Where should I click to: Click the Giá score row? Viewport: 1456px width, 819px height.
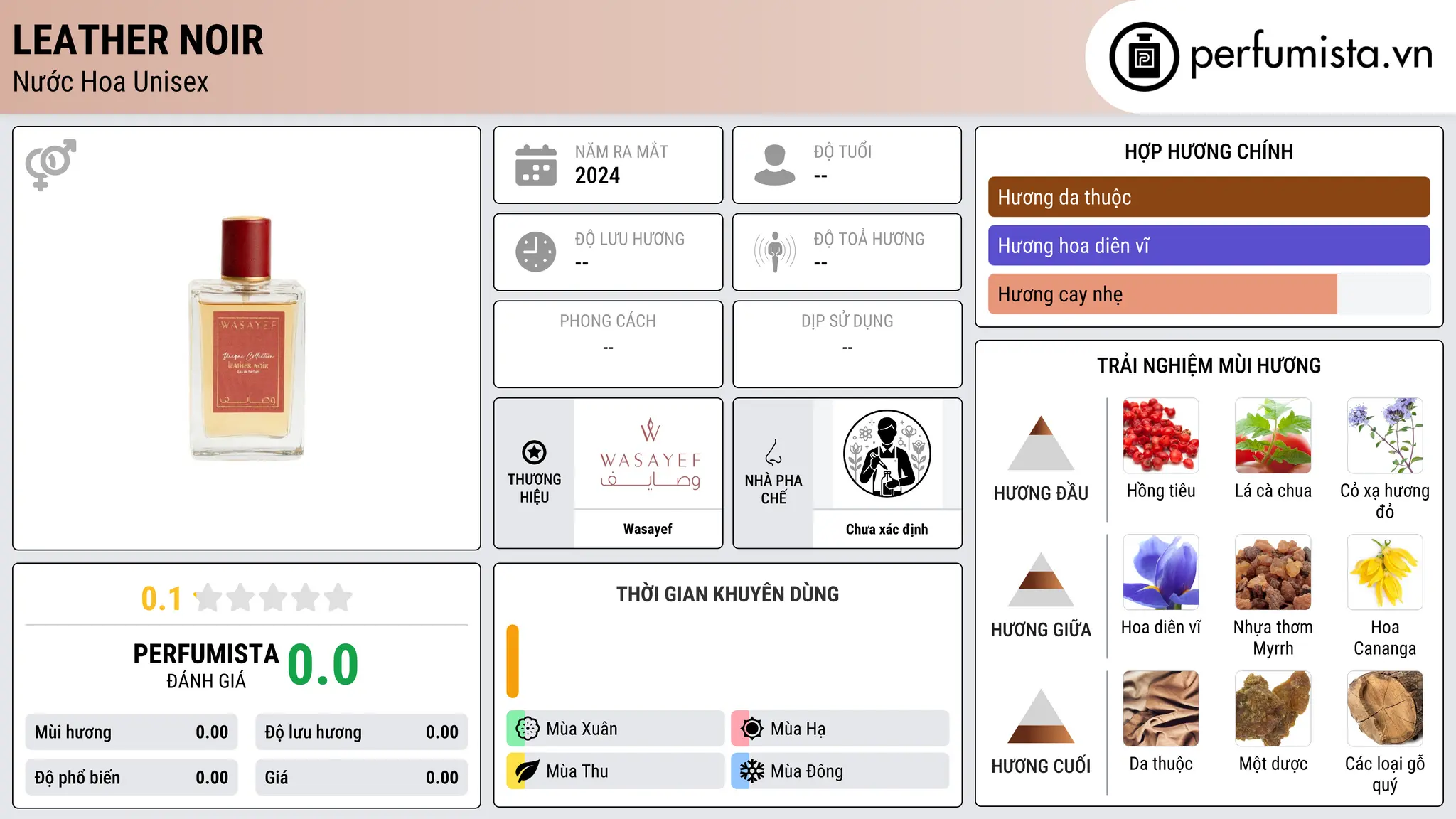point(361,778)
